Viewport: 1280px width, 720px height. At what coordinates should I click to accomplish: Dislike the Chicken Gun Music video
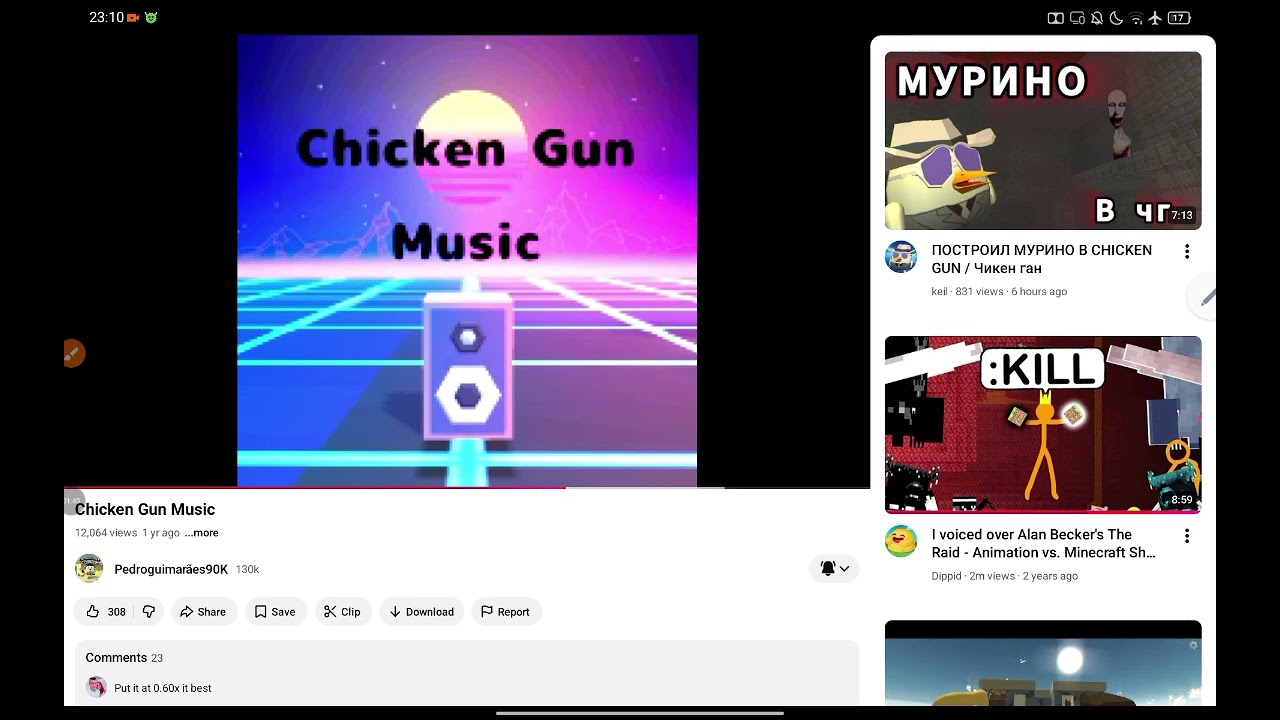149,612
